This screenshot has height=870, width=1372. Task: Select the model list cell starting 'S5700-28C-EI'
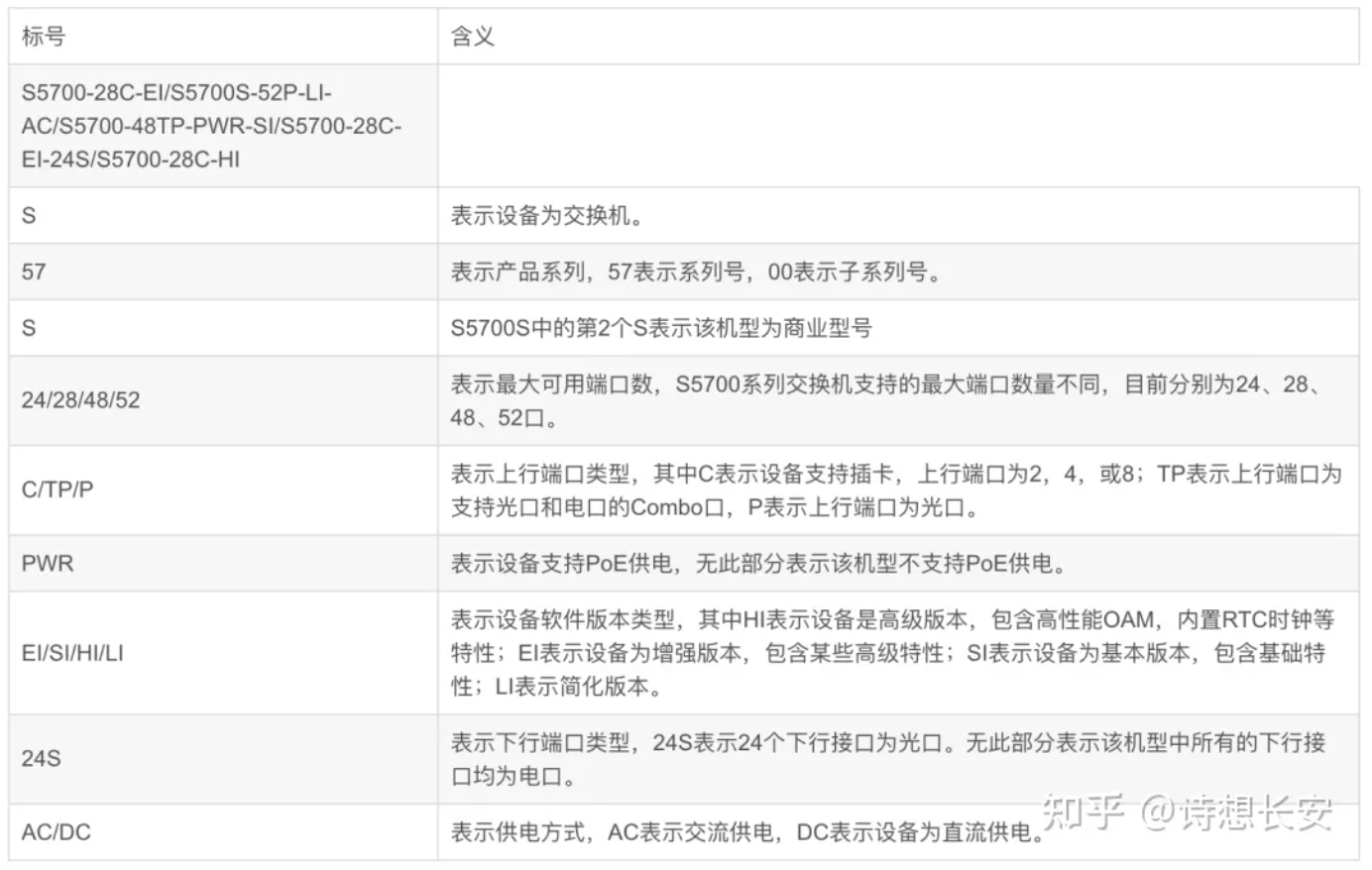tap(223, 126)
